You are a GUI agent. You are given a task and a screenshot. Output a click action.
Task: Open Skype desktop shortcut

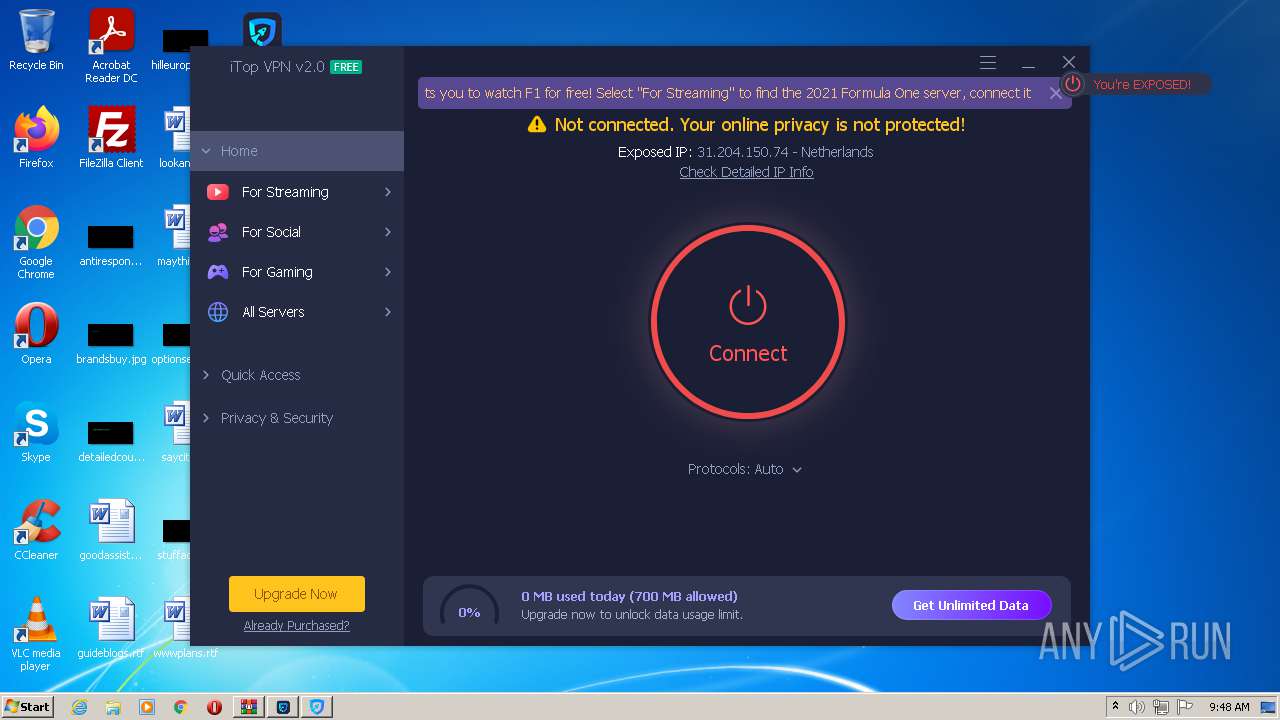36,432
